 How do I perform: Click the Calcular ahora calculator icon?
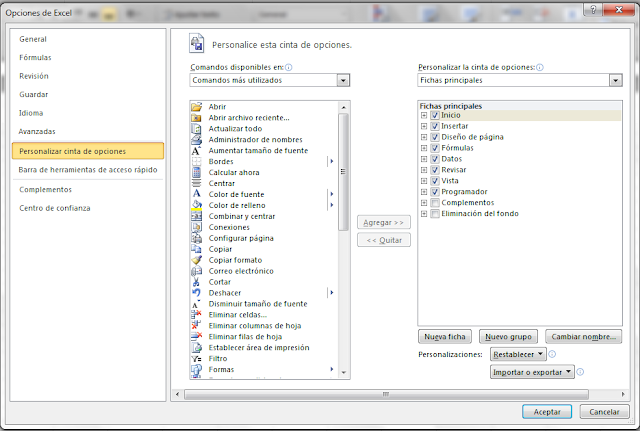coord(197,173)
